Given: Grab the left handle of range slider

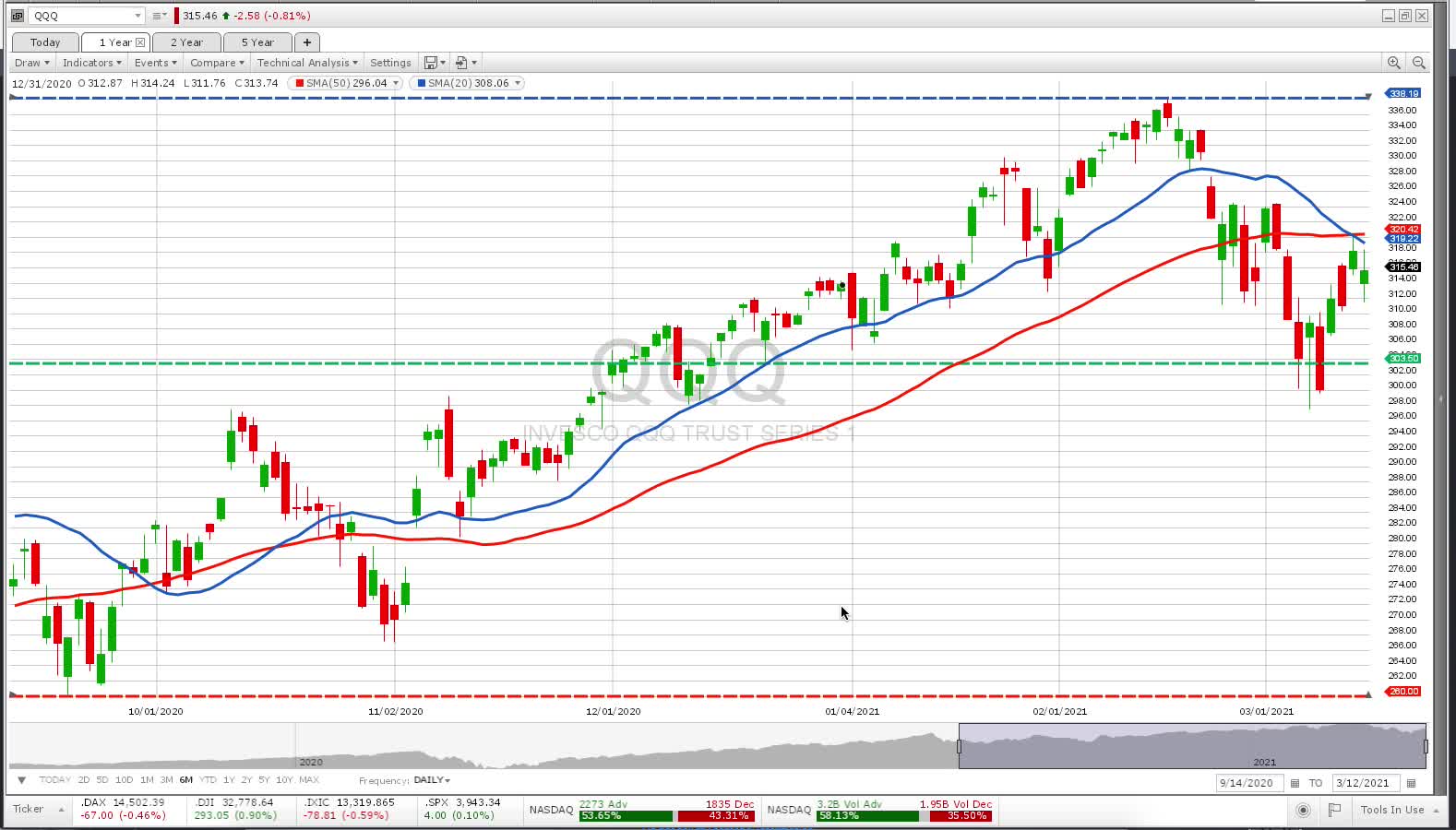Looking at the screenshot, I should 960,746.
